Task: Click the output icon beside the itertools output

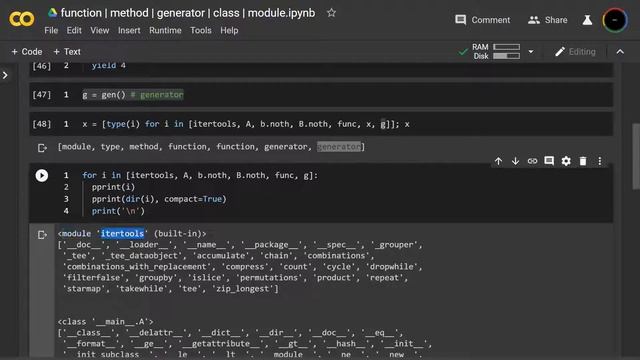Action: [42, 235]
